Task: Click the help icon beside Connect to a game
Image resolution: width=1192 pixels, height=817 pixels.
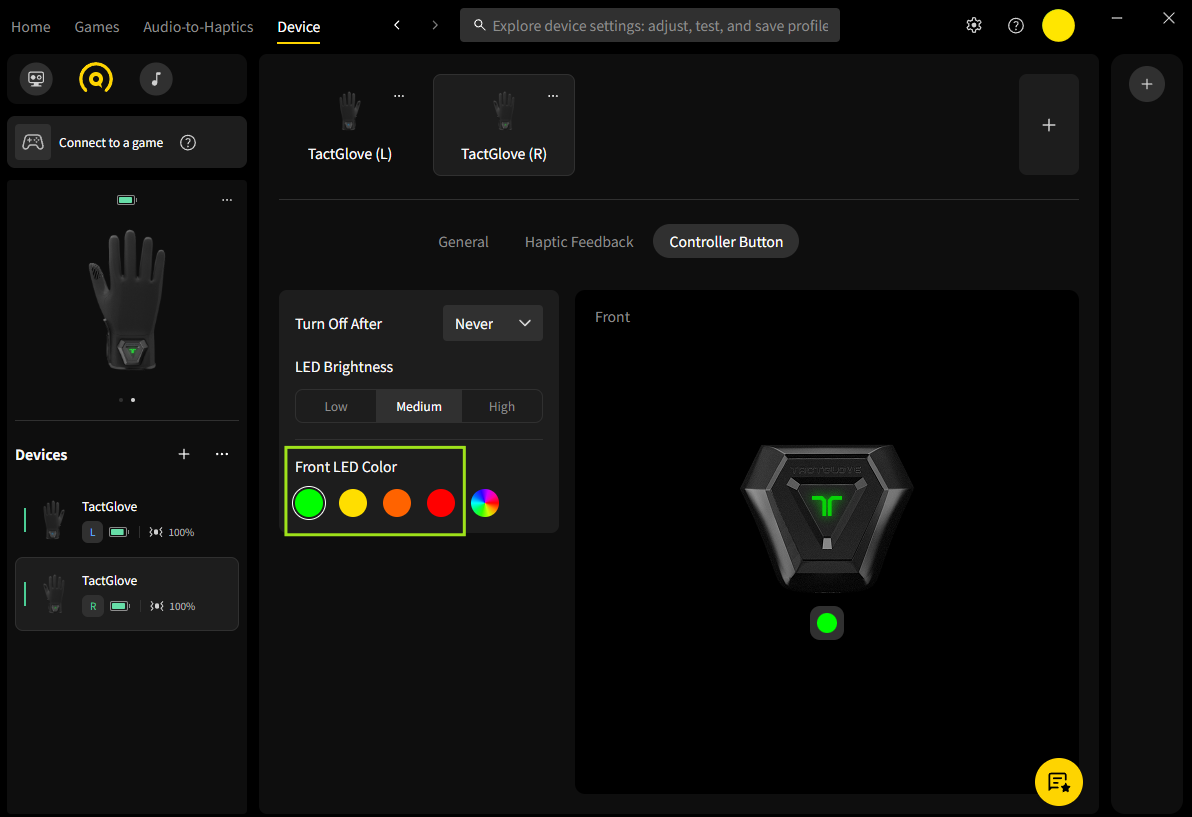Action: 188,143
